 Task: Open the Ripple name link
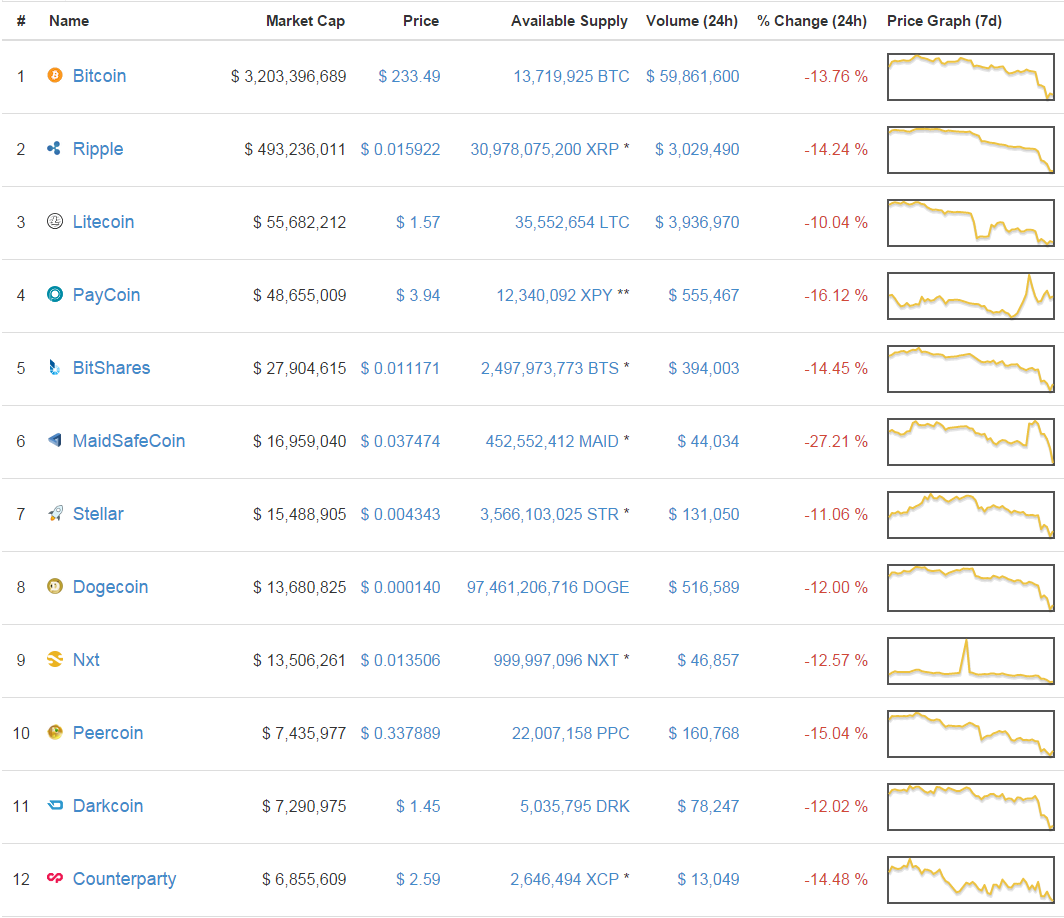click(x=98, y=149)
